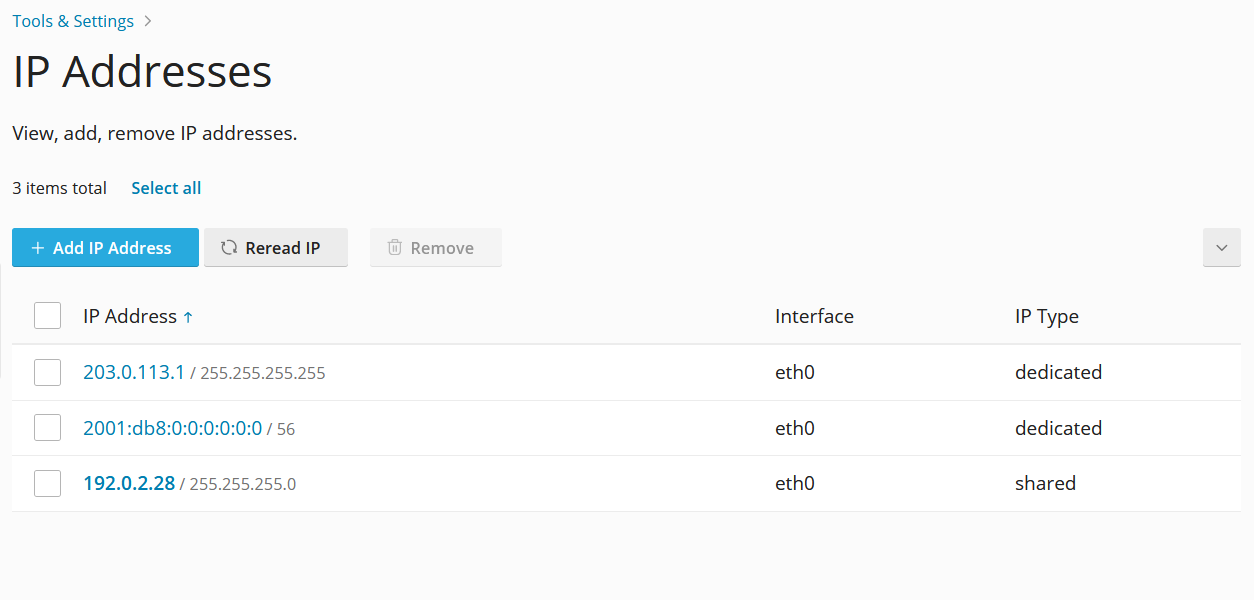
Task: Click the refresh icon on Reread IP
Action: [229, 247]
